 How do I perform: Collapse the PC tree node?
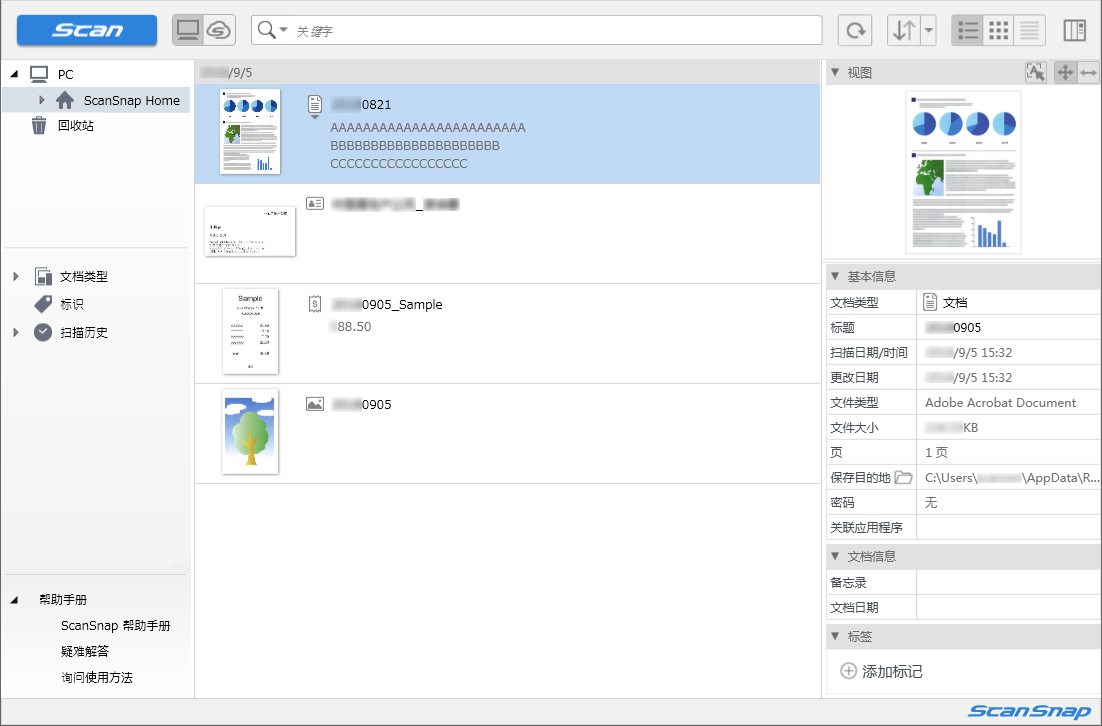[14, 74]
